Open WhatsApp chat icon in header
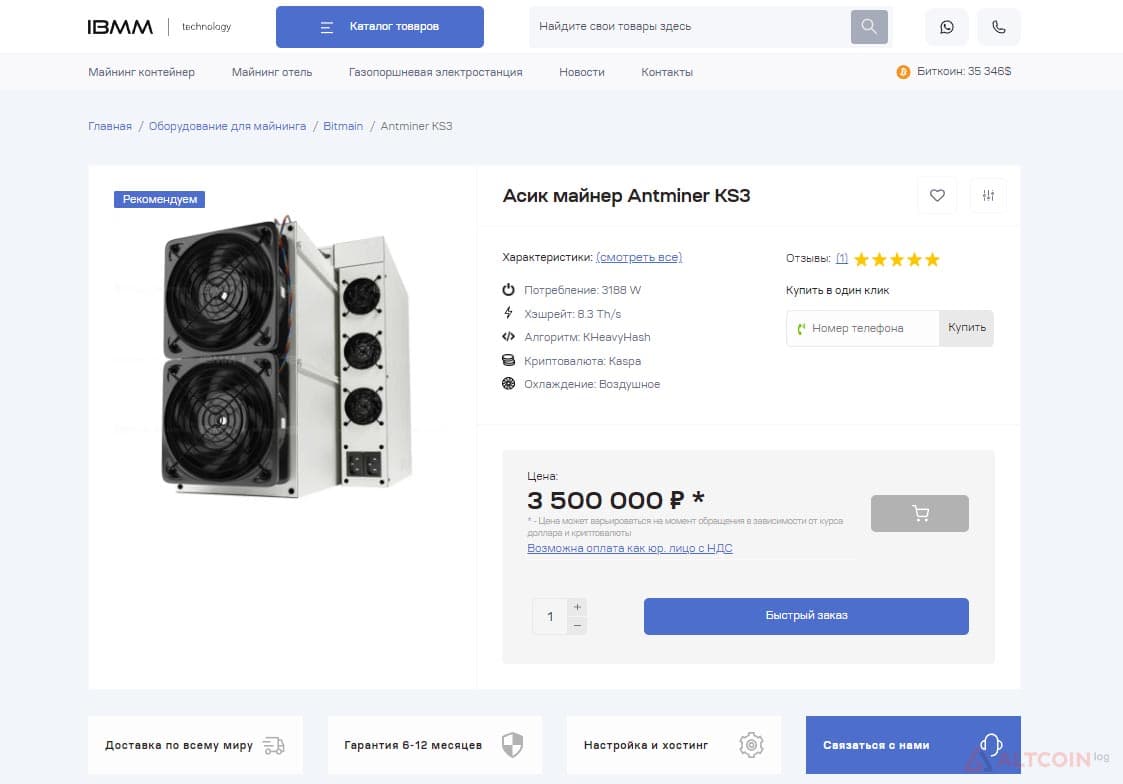Screen dimensions: 1123x784 point(947,27)
